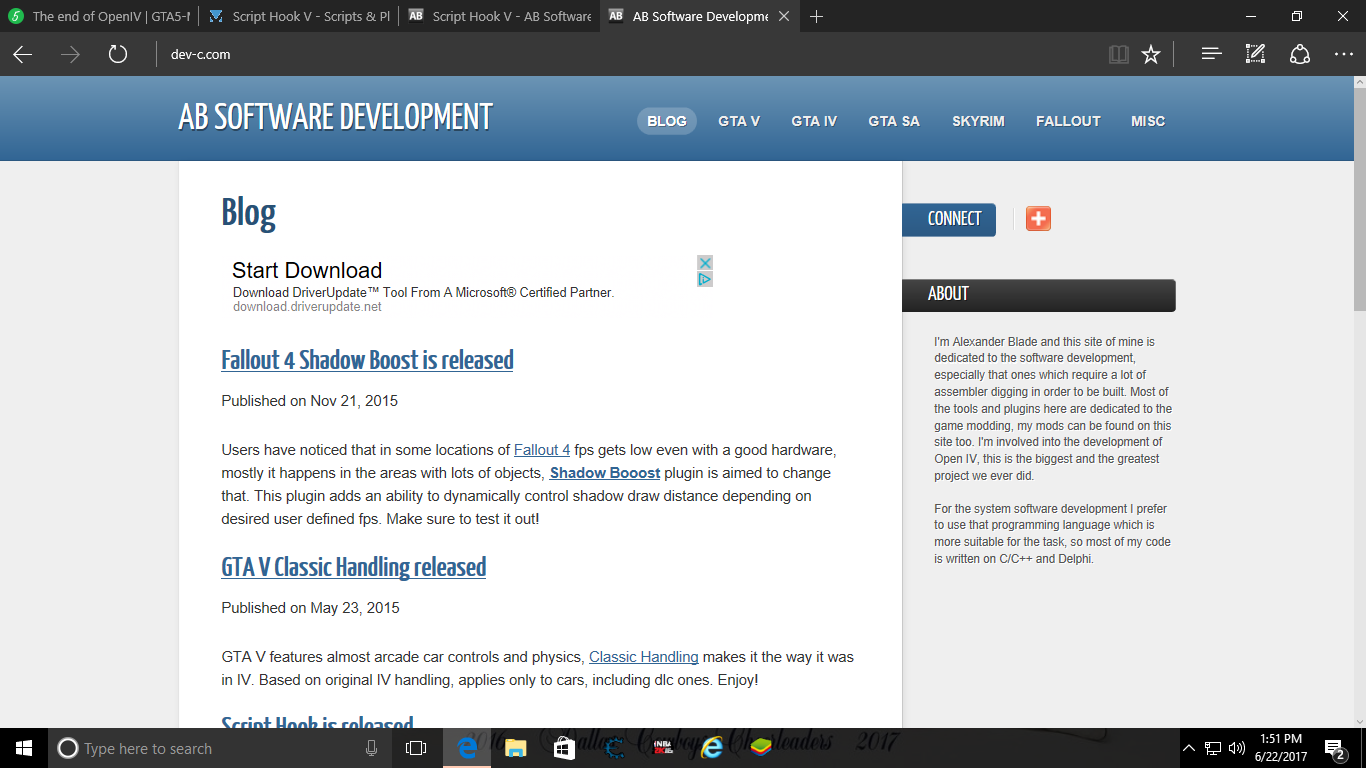Open File Explorer from the taskbar
Screen dimensions: 1366x768
click(x=515, y=748)
